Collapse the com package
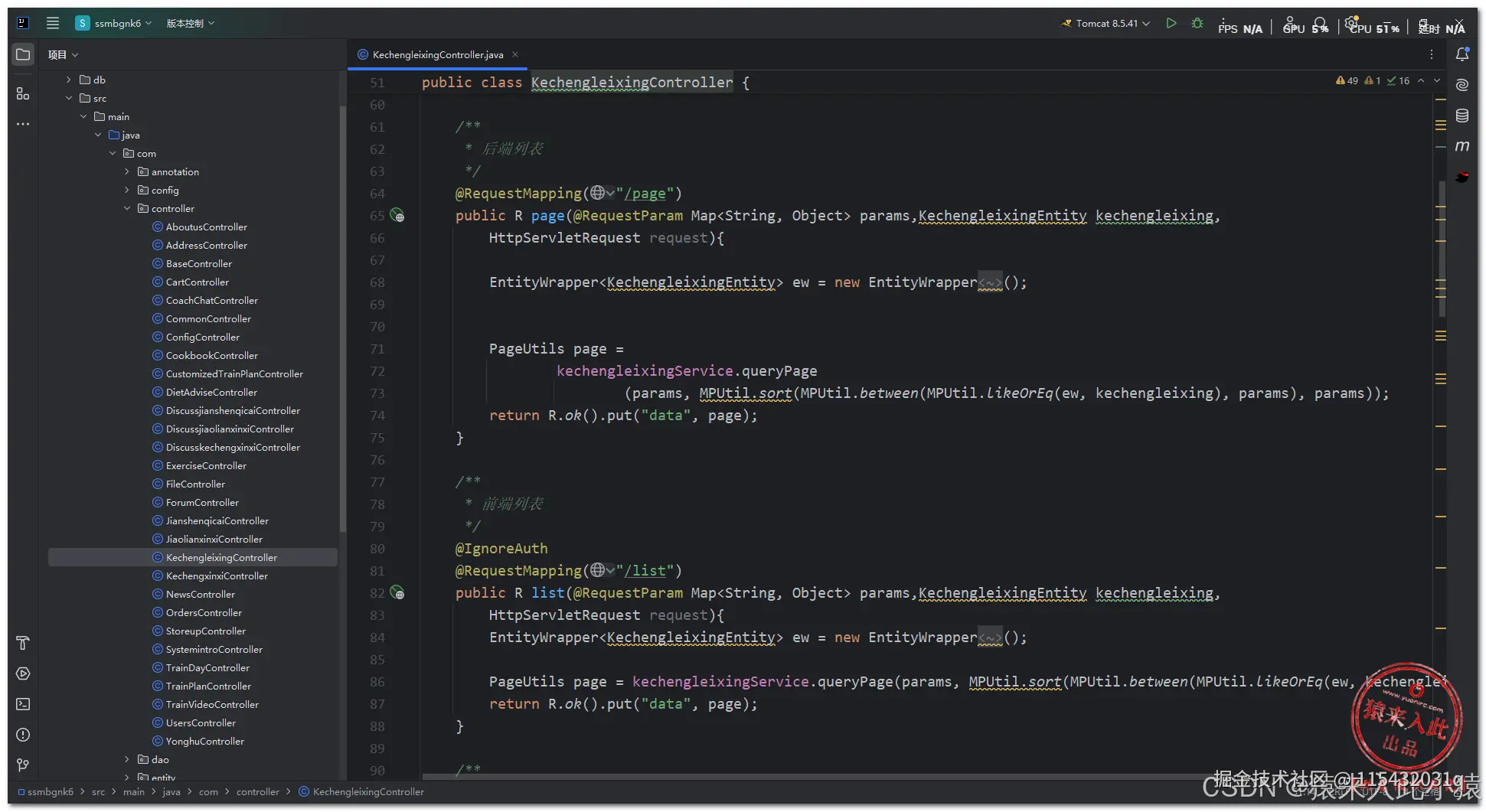This screenshot has height=812, width=1486. 112,153
